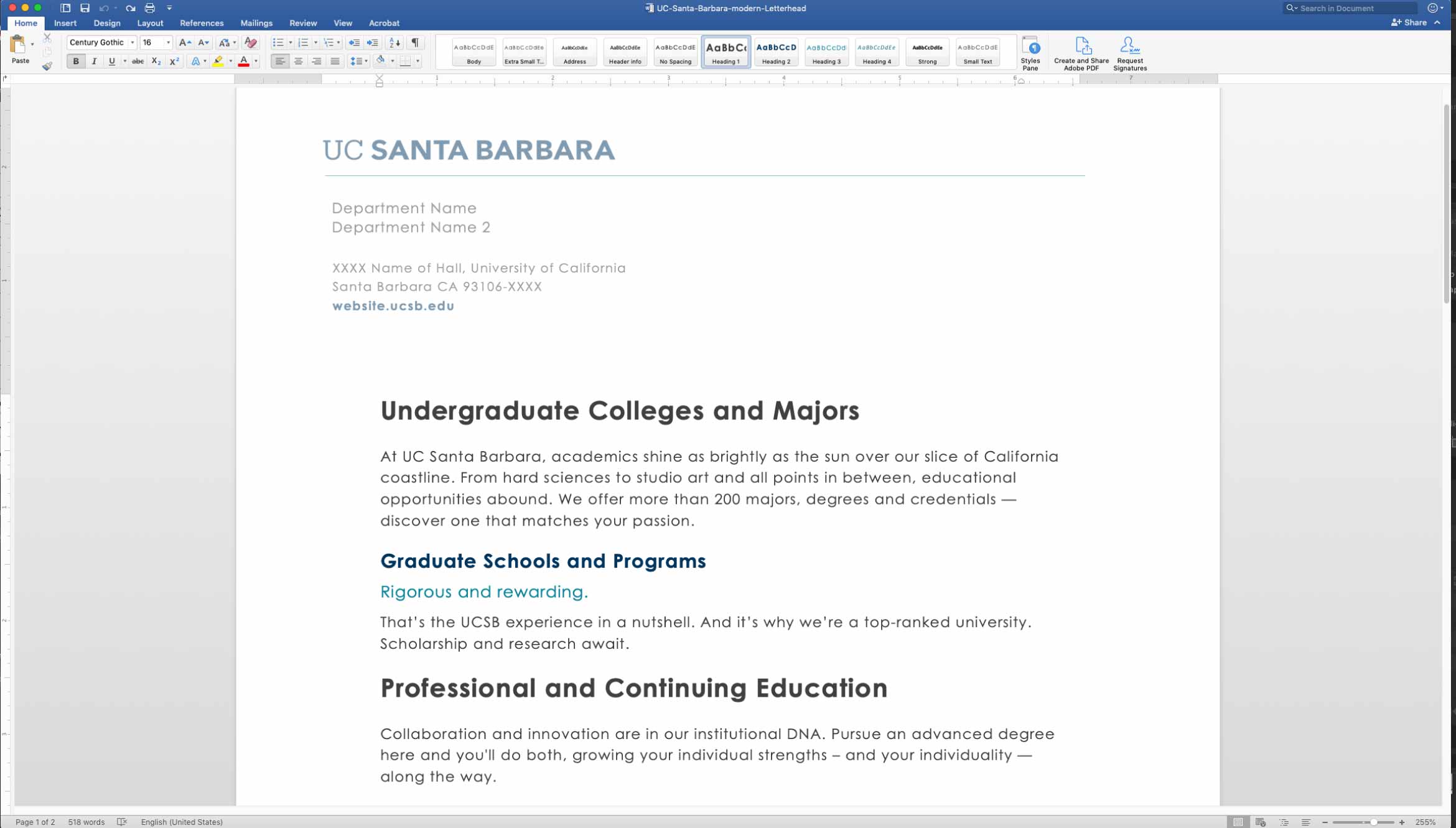Screen dimensions: 1456x828
Task: Click the English (United States) language indicator
Action: point(182,822)
